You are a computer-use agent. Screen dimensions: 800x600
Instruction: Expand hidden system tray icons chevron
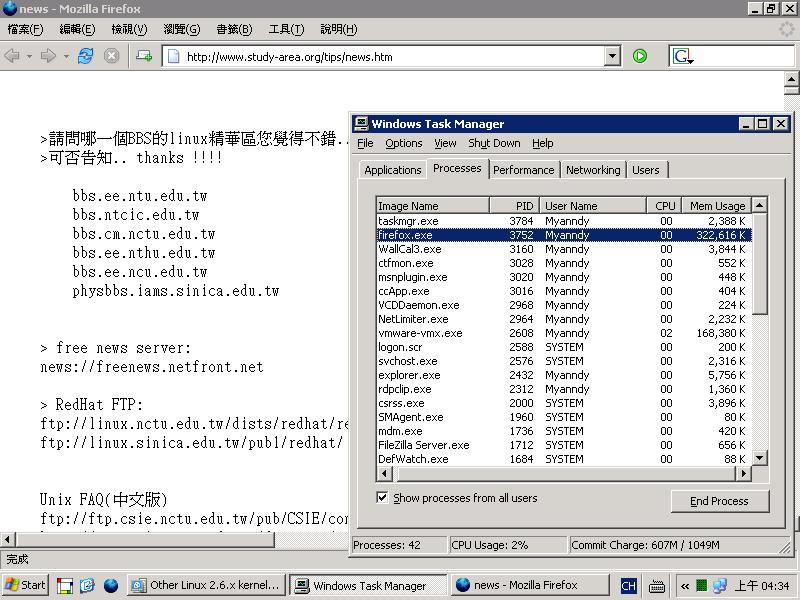(685, 586)
